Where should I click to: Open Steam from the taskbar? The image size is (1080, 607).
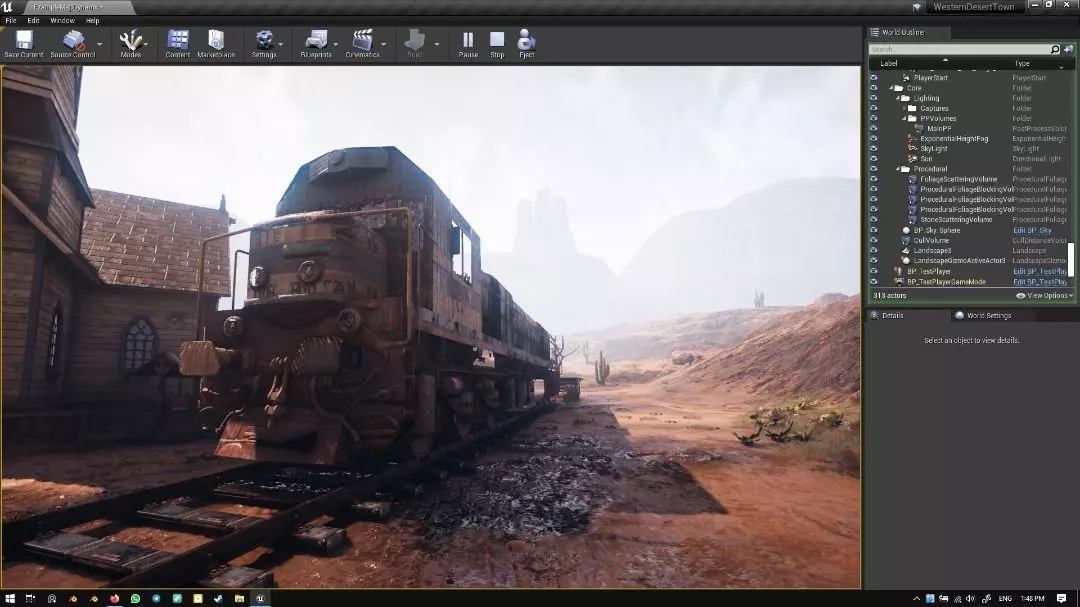pos(218,598)
